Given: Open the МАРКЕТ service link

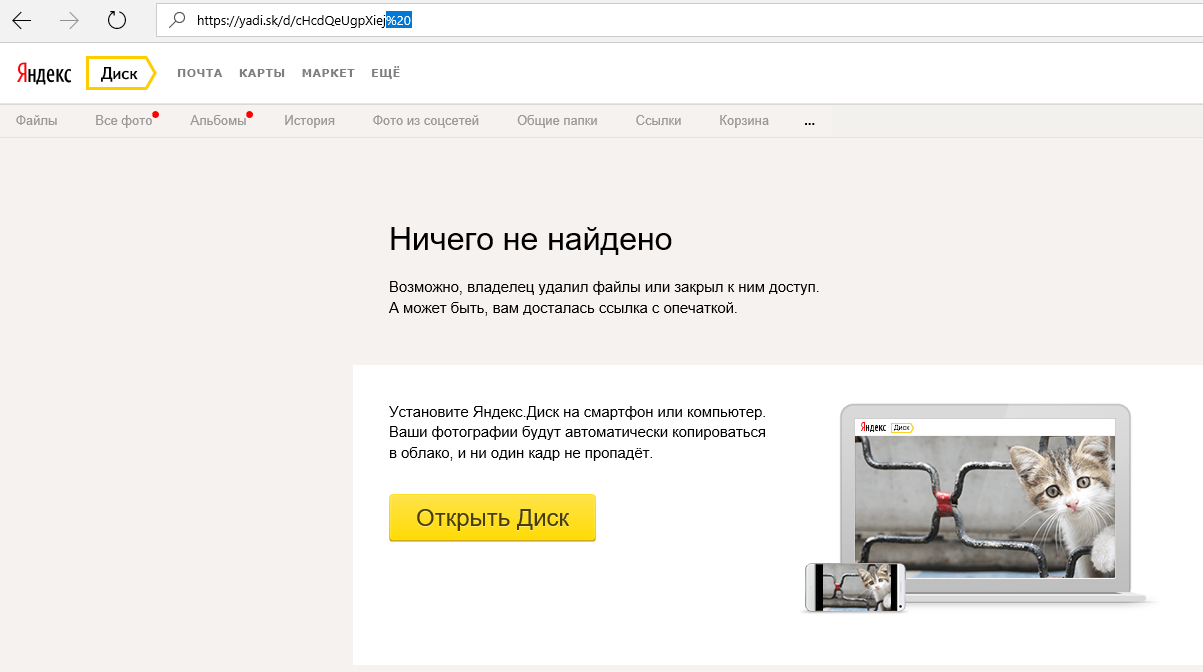Looking at the screenshot, I should 328,73.
